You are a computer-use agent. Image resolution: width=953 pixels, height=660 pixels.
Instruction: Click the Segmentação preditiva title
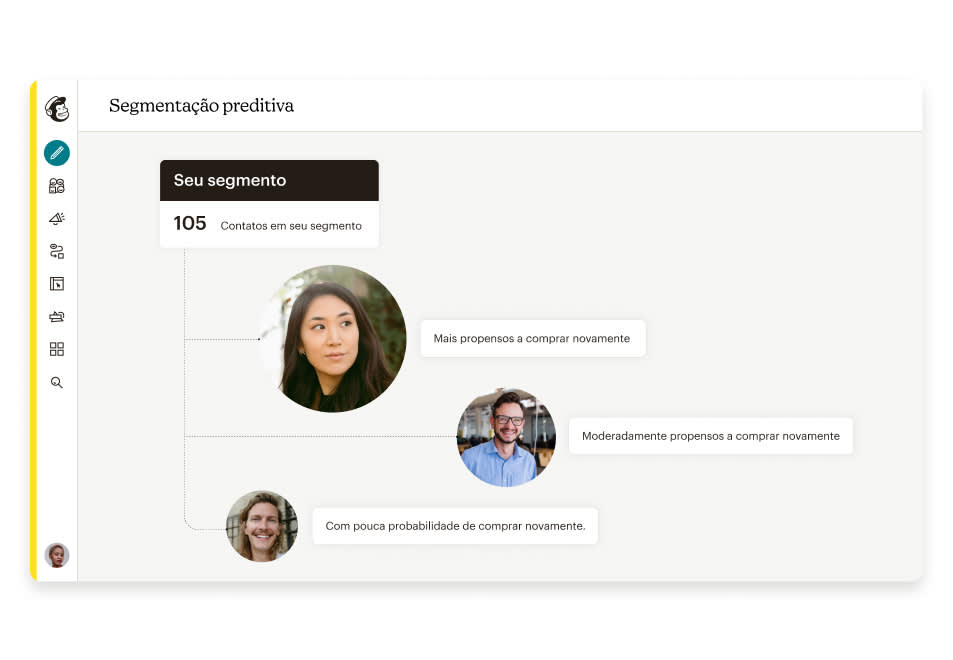click(x=201, y=106)
